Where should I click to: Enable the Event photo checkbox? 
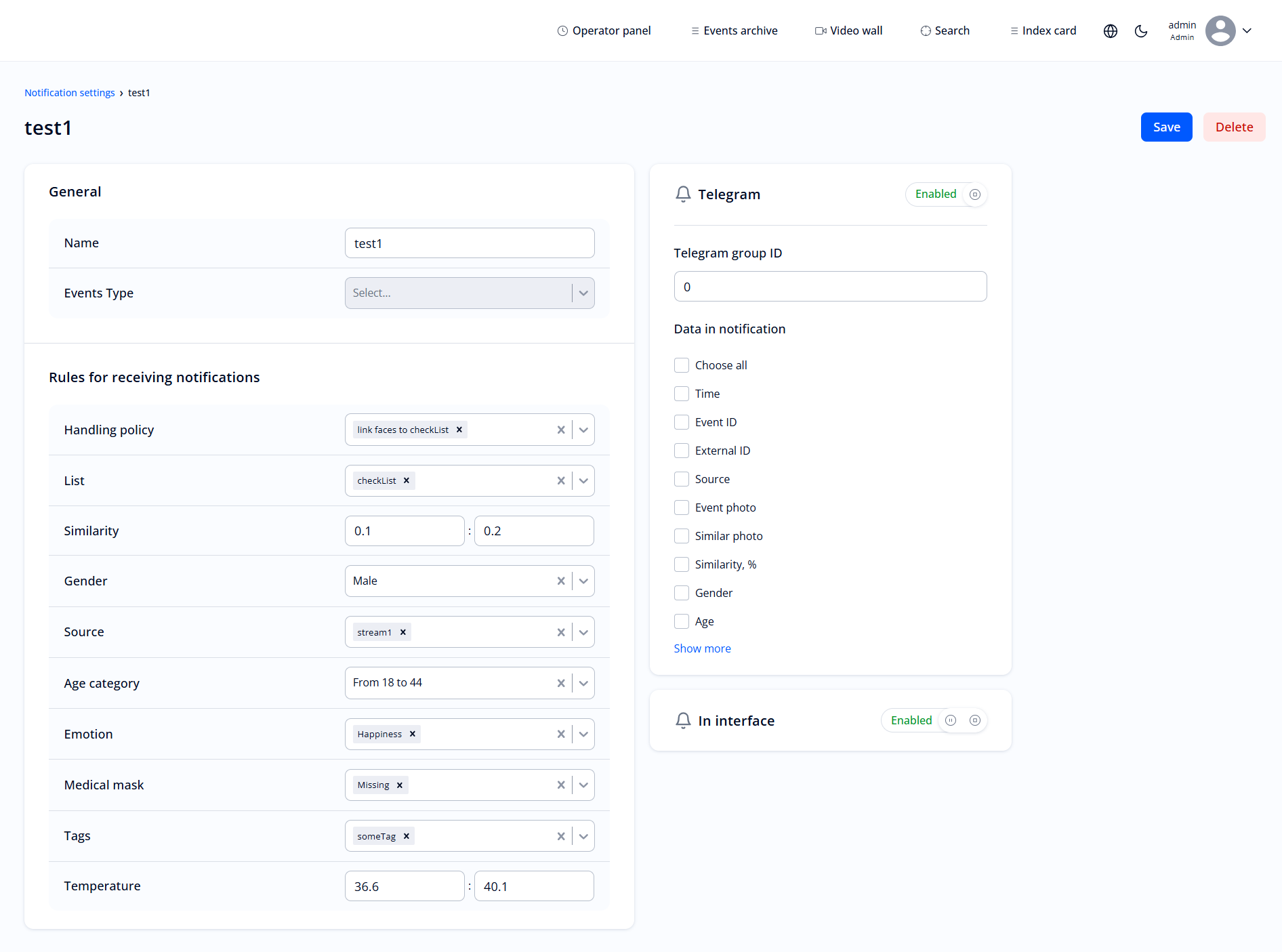tap(682, 507)
